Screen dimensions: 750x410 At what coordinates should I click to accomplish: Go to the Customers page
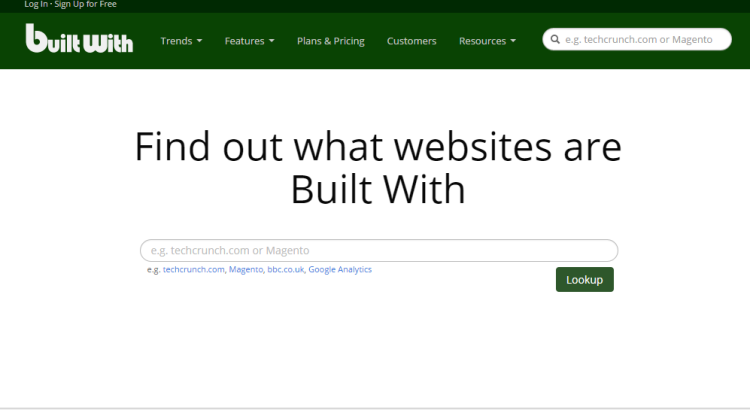point(411,41)
